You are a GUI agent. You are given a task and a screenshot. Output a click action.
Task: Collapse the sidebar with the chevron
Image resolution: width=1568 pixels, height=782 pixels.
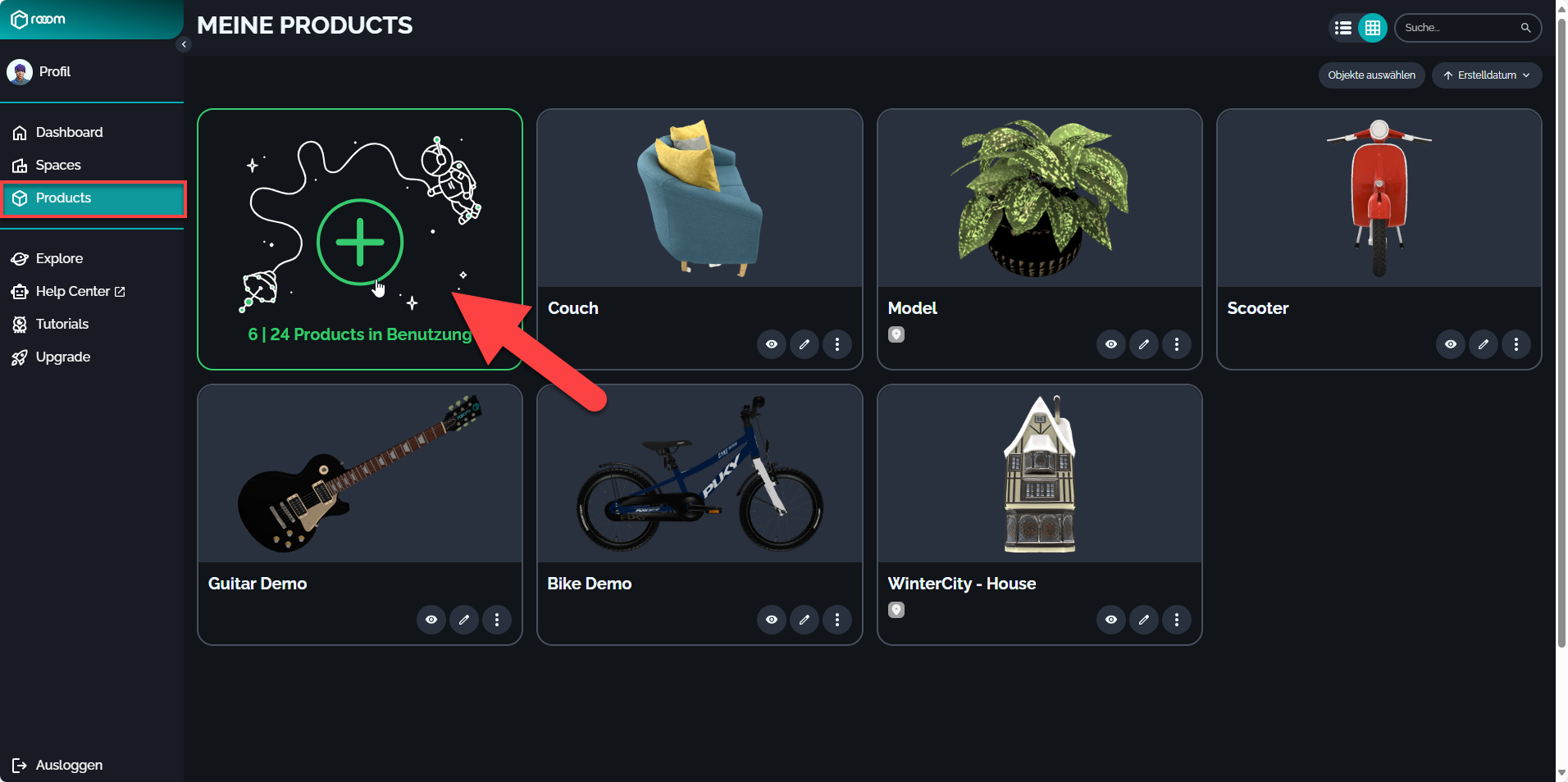[184, 44]
